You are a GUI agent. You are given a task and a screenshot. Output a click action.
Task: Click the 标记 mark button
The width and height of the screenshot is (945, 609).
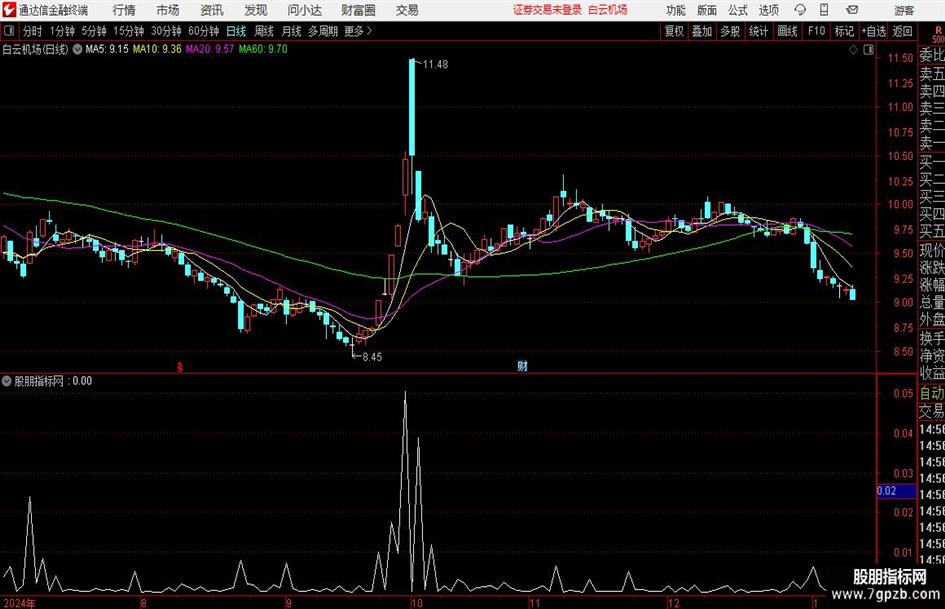coord(844,31)
